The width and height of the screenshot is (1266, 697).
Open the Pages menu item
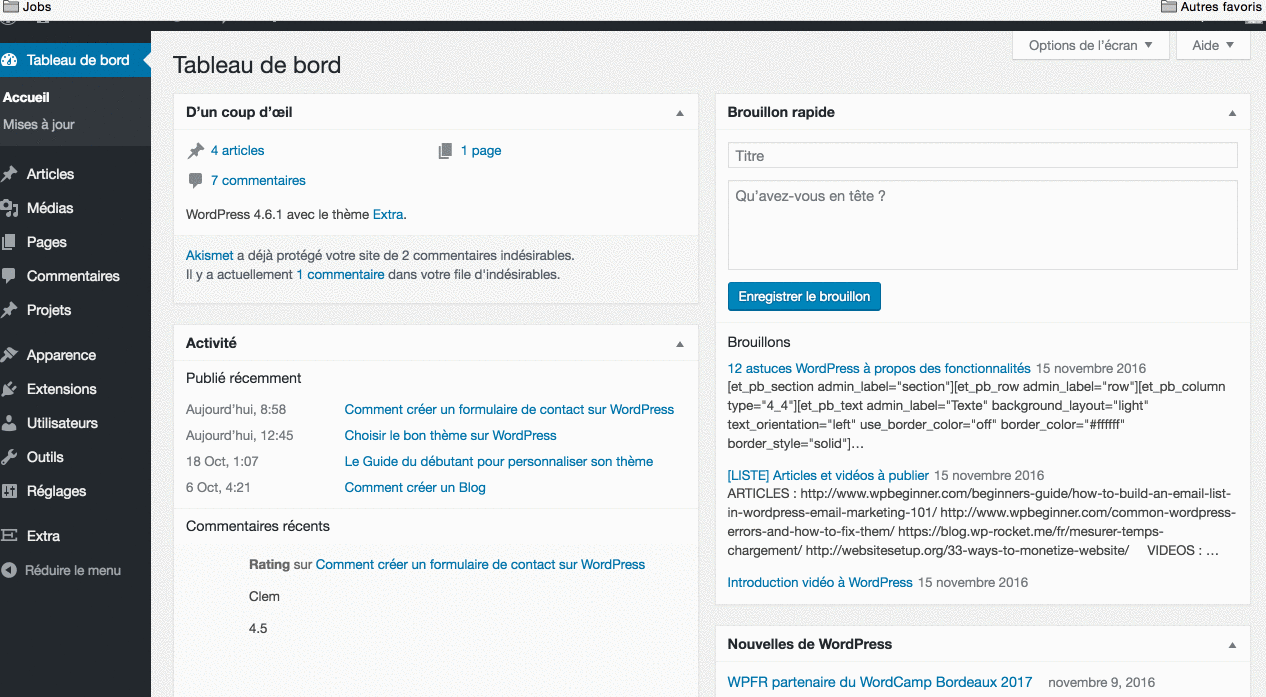[x=47, y=242]
